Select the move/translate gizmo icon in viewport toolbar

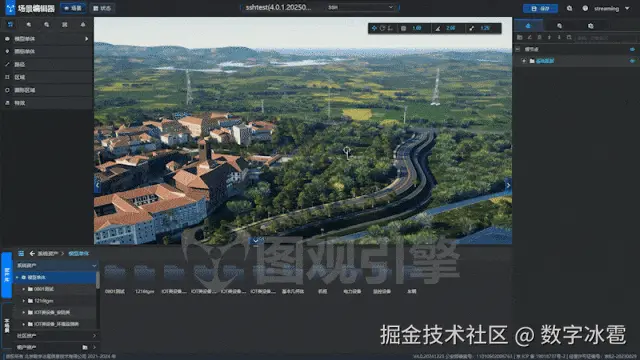pyautogui.click(x=374, y=28)
